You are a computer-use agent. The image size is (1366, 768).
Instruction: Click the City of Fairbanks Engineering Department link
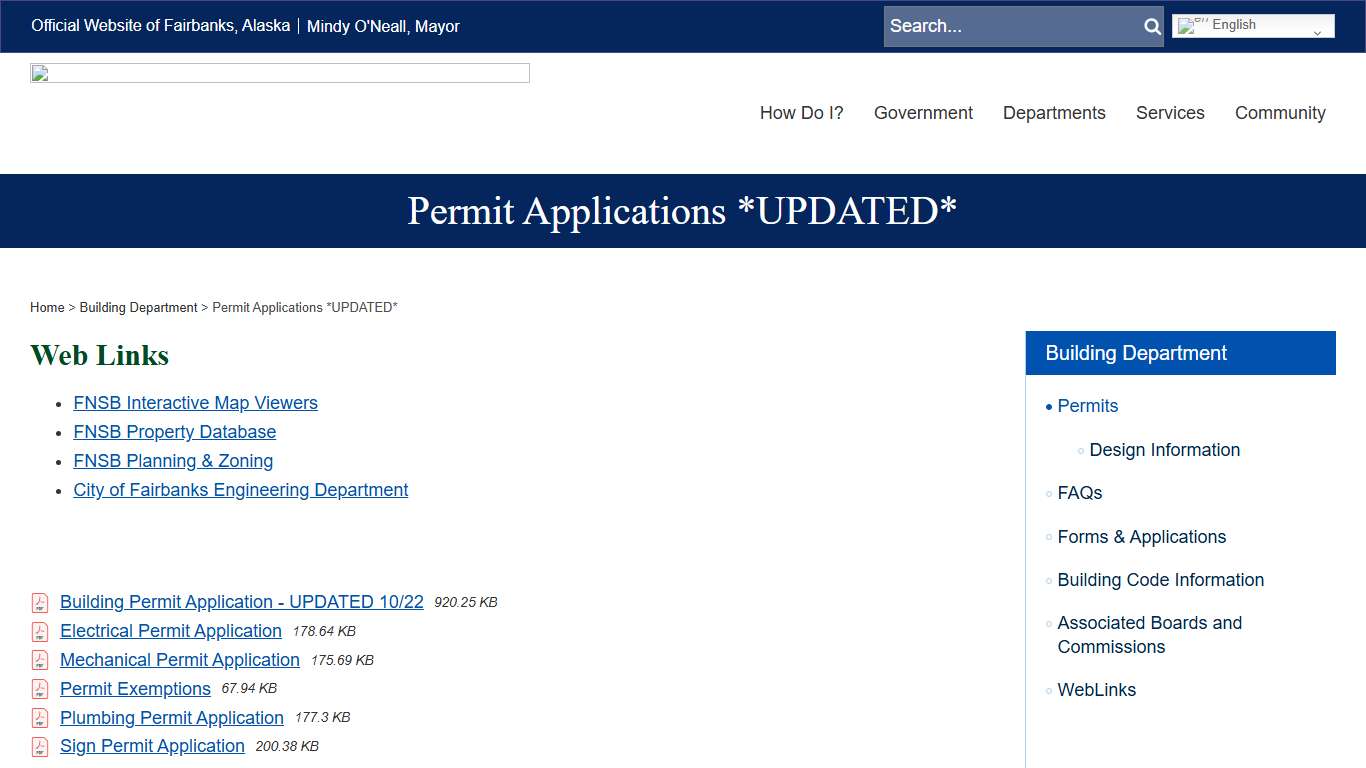(240, 490)
